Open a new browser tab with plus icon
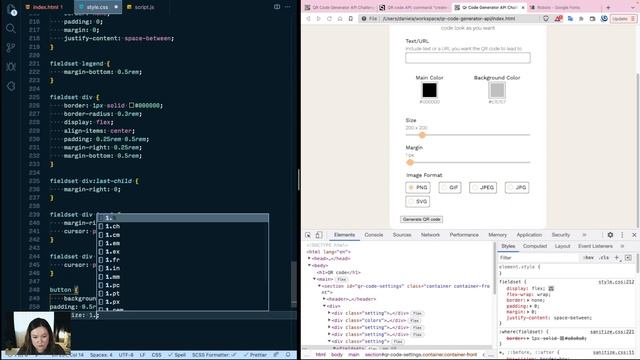640x360 pixels. coord(608,7)
